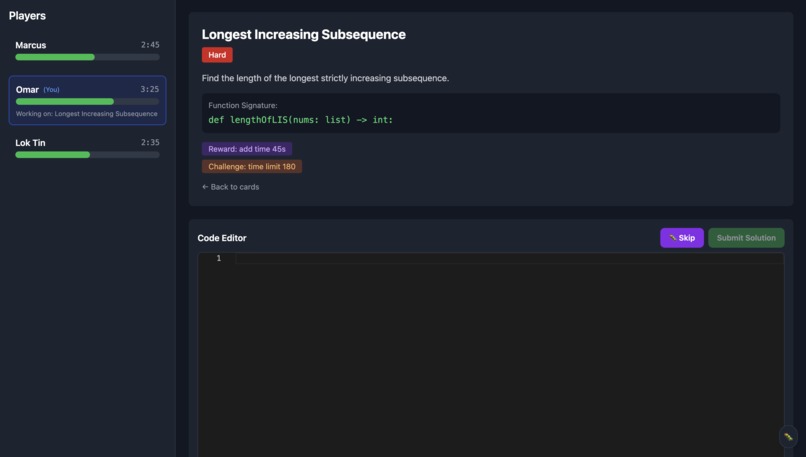
Task: Click the 'Longest Increasing Subsequence' title
Action: 303,34
